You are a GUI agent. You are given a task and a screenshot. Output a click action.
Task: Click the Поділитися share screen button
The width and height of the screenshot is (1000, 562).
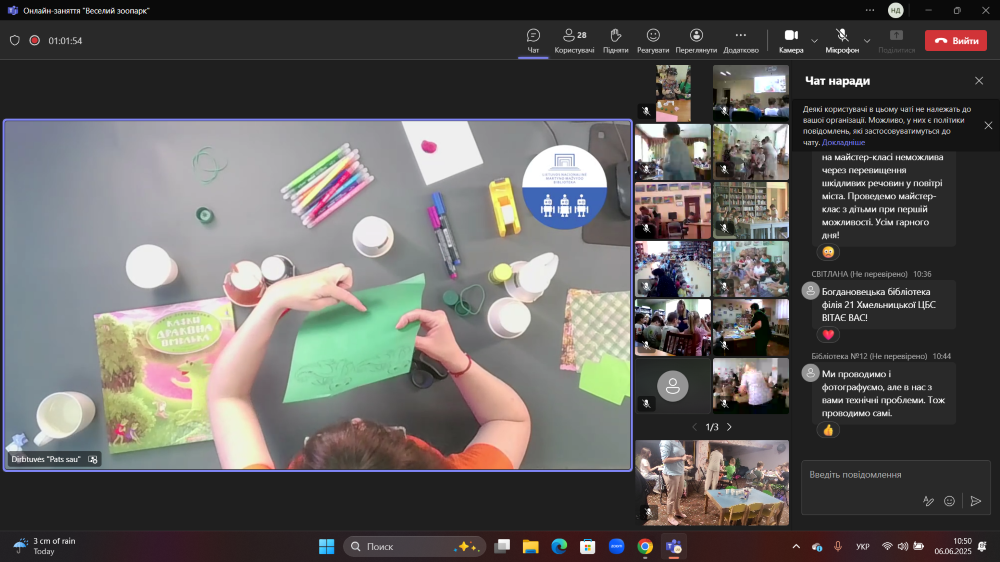896,41
